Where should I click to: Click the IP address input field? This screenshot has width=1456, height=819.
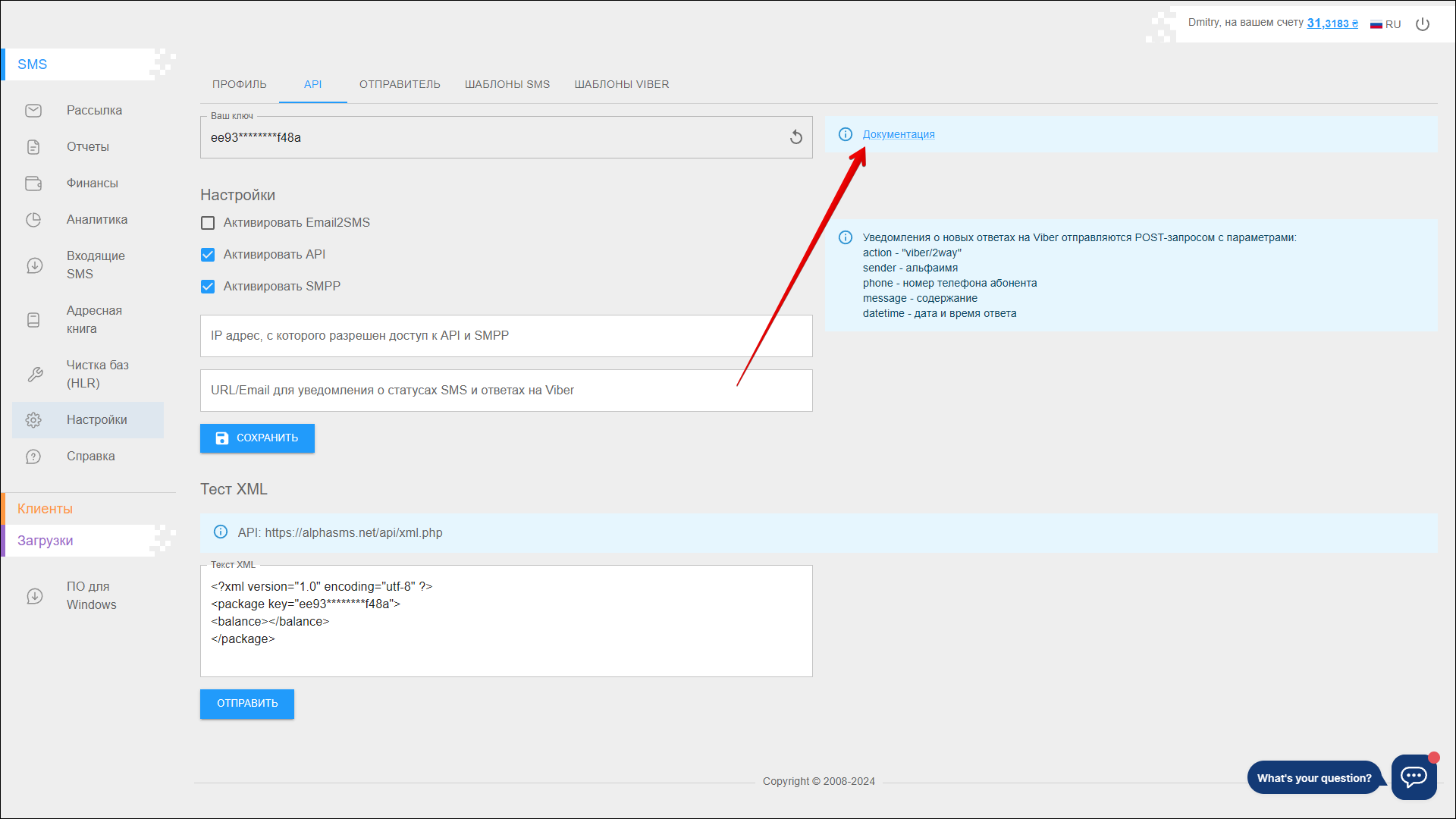tap(506, 336)
